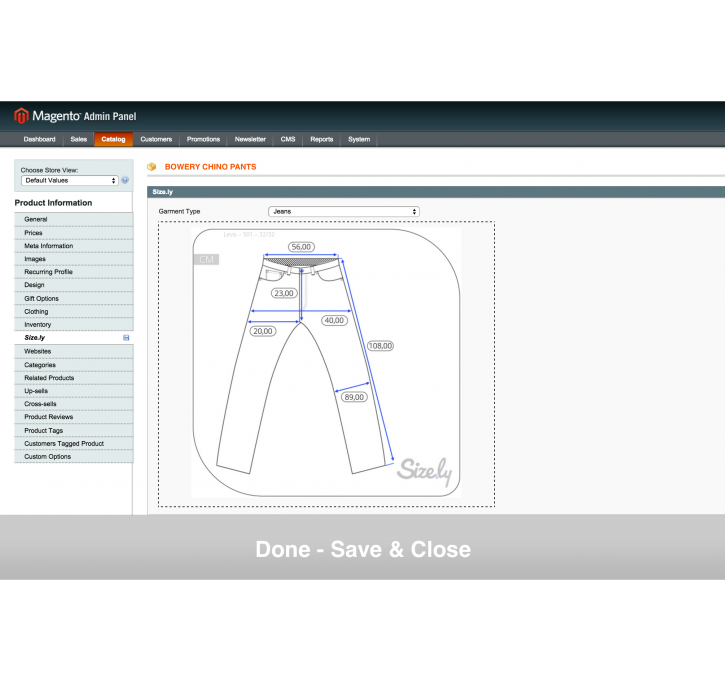Viewport: 725px width, 680px height.
Task: Select the Up-sells product tab
Action: (74, 391)
